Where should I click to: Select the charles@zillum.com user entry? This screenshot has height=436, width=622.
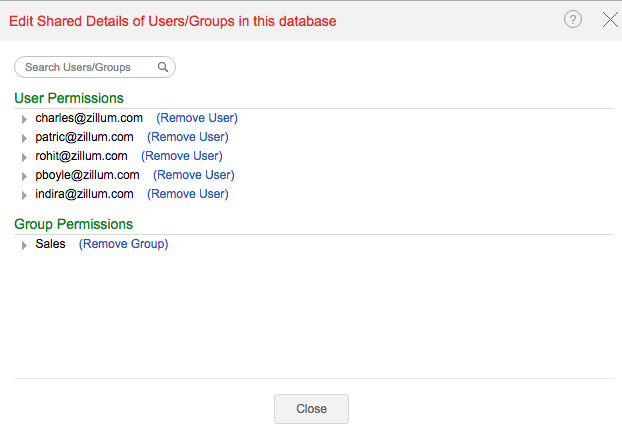[89, 118]
